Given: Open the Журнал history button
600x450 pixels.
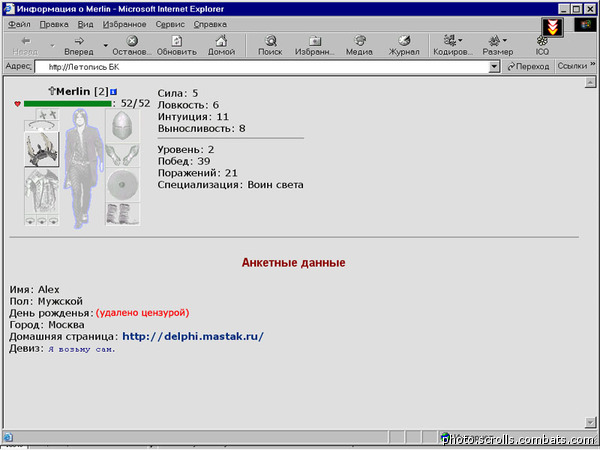Looking at the screenshot, I should [x=404, y=46].
